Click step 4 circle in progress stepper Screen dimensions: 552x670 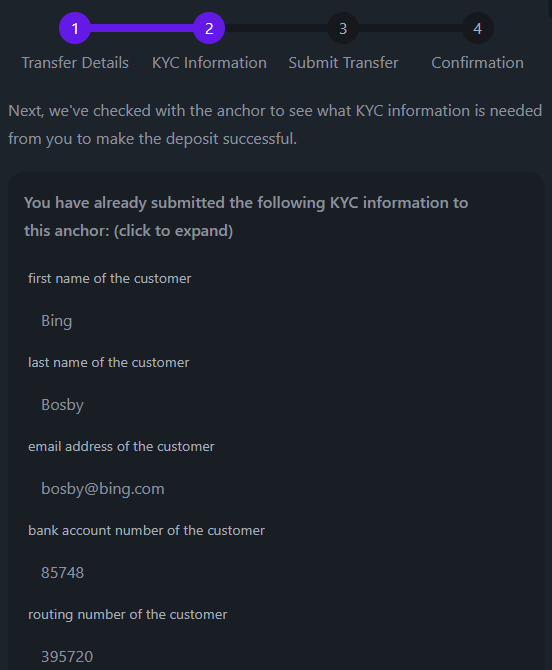point(478,28)
